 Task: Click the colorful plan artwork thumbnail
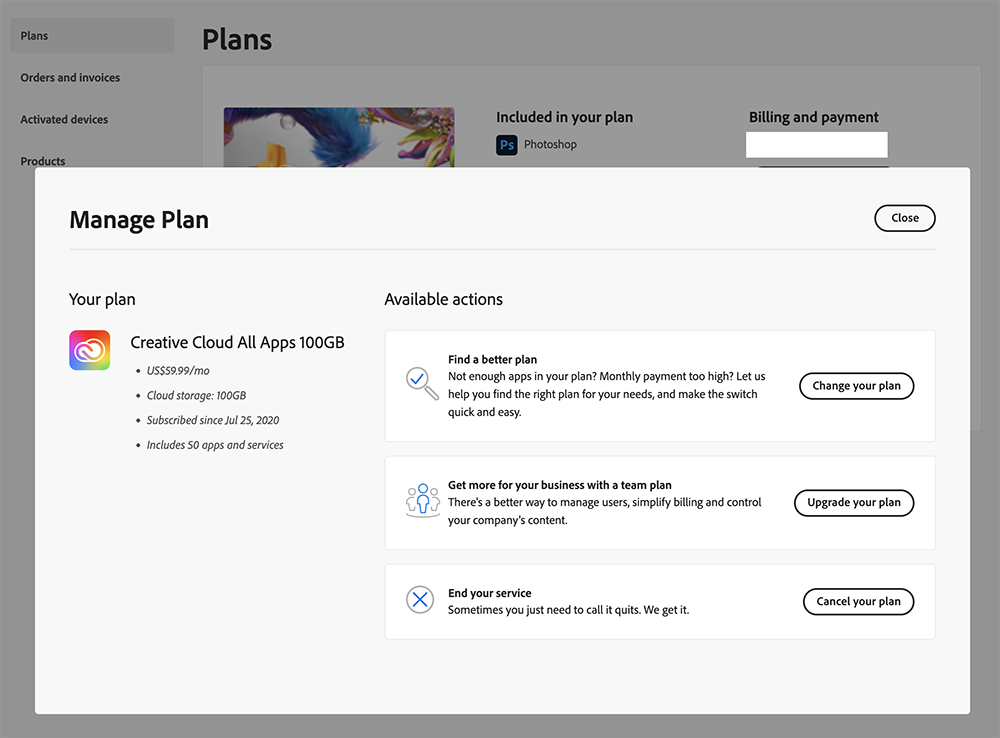pyautogui.click(x=338, y=137)
